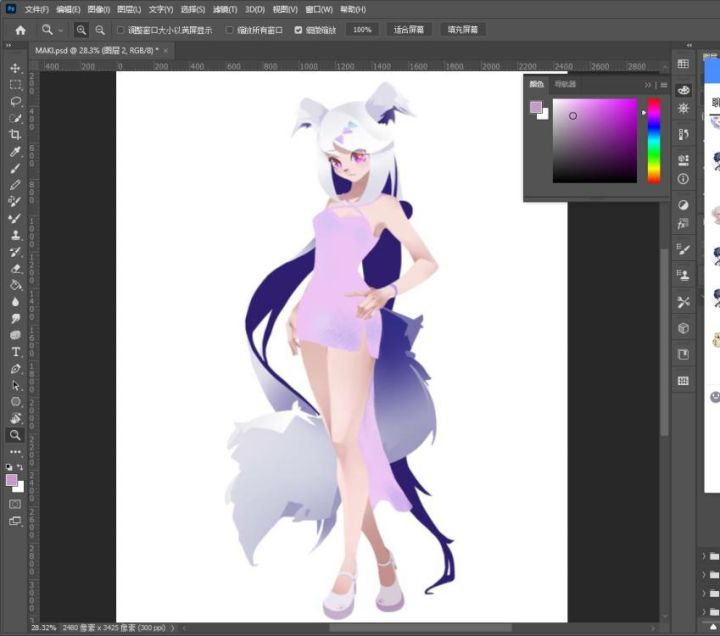Screen dimensions: 720x636
Task: Click the 100% zoom button
Action: click(x=362, y=30)
